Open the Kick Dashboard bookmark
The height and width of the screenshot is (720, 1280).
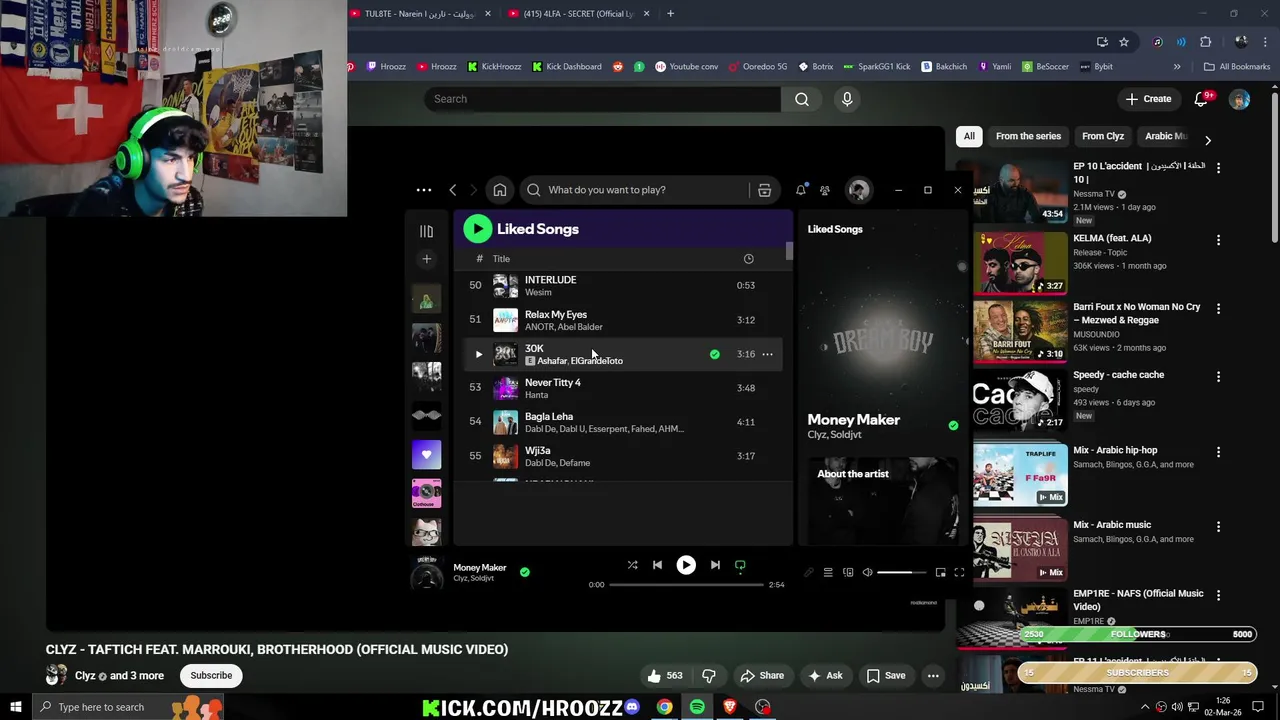pos(566,67)
